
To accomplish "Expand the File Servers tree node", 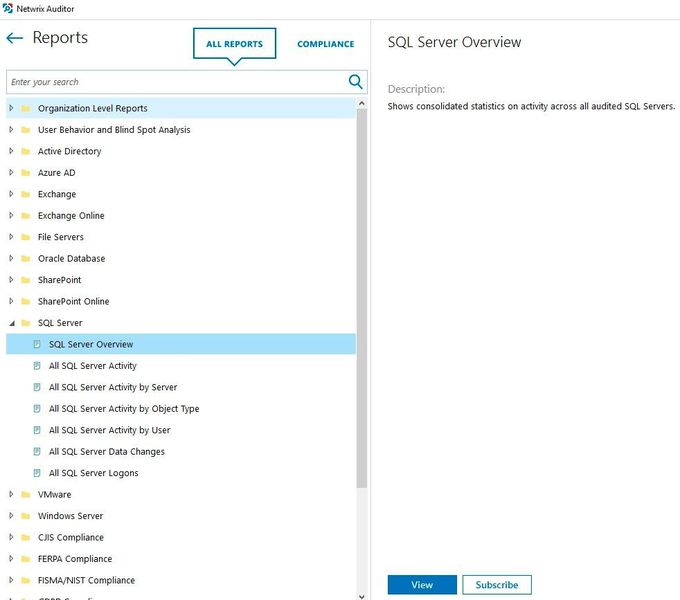I will (x=11, y=237).
